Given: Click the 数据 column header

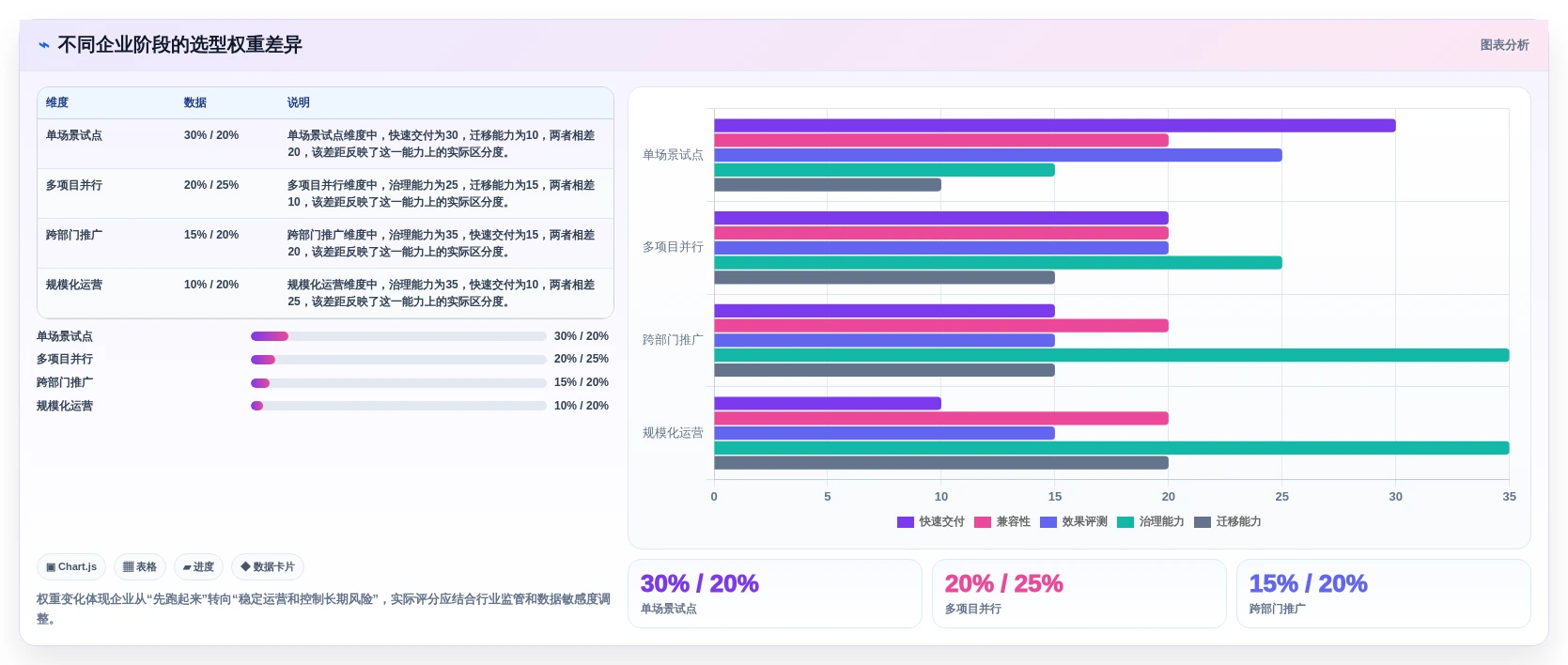Looking at the screenshot, I should [x=195, y=102].
